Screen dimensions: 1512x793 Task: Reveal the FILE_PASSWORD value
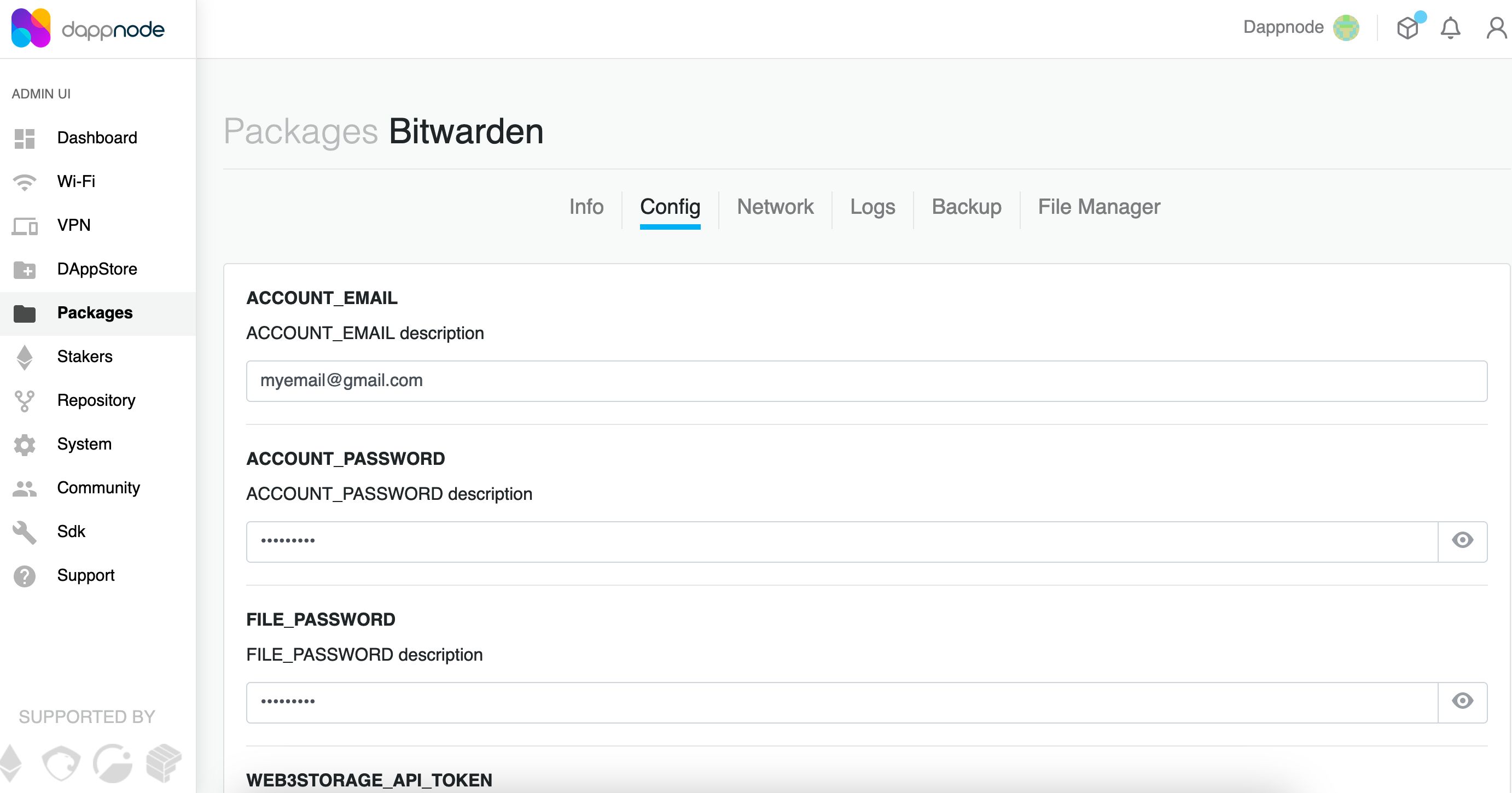coord(1462,702)
